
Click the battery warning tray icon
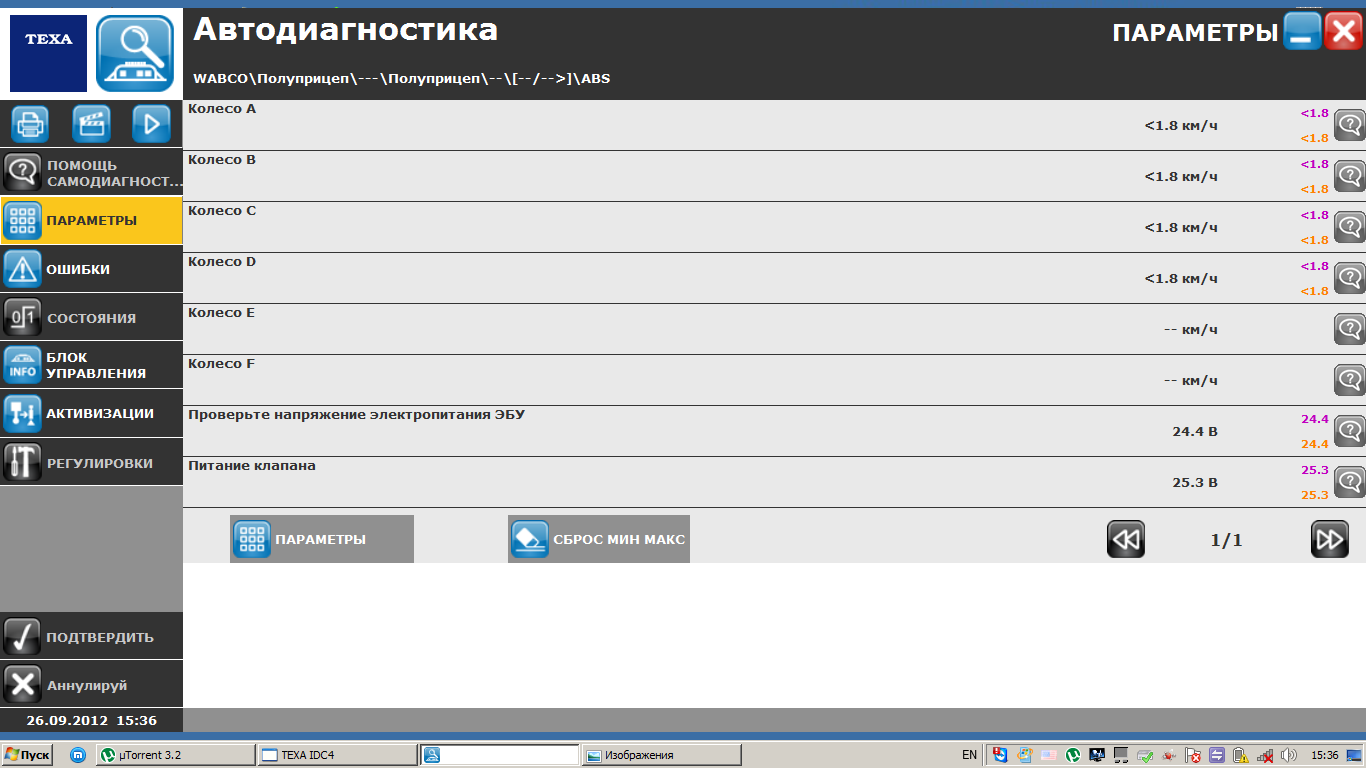1240,755
